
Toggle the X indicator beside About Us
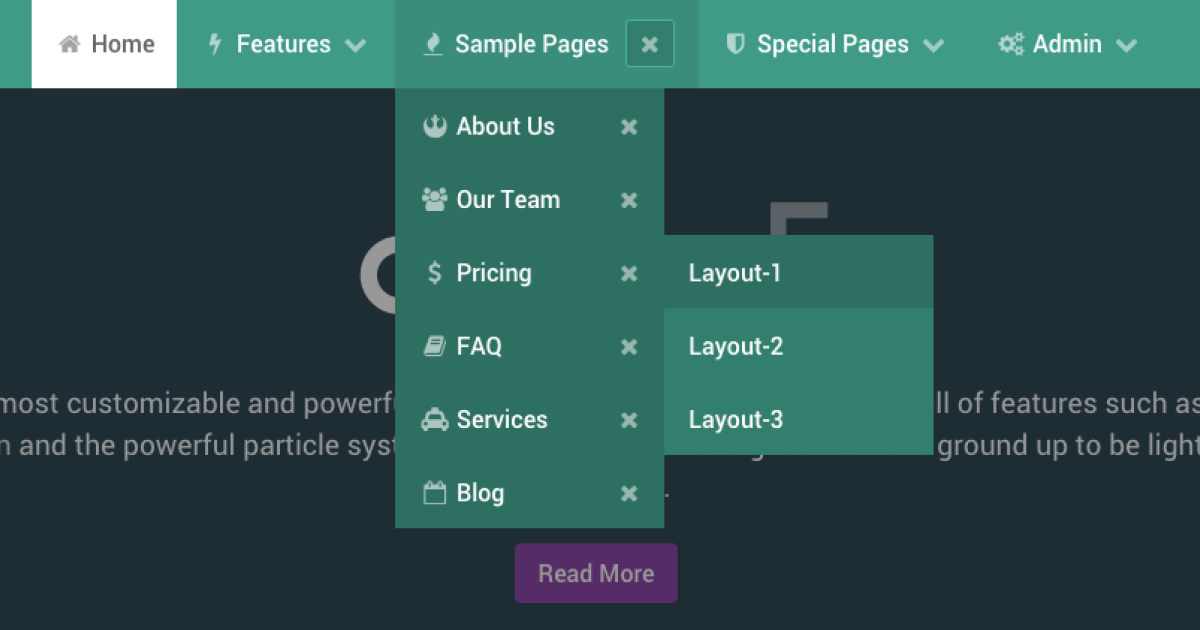(x=629, y=127)
